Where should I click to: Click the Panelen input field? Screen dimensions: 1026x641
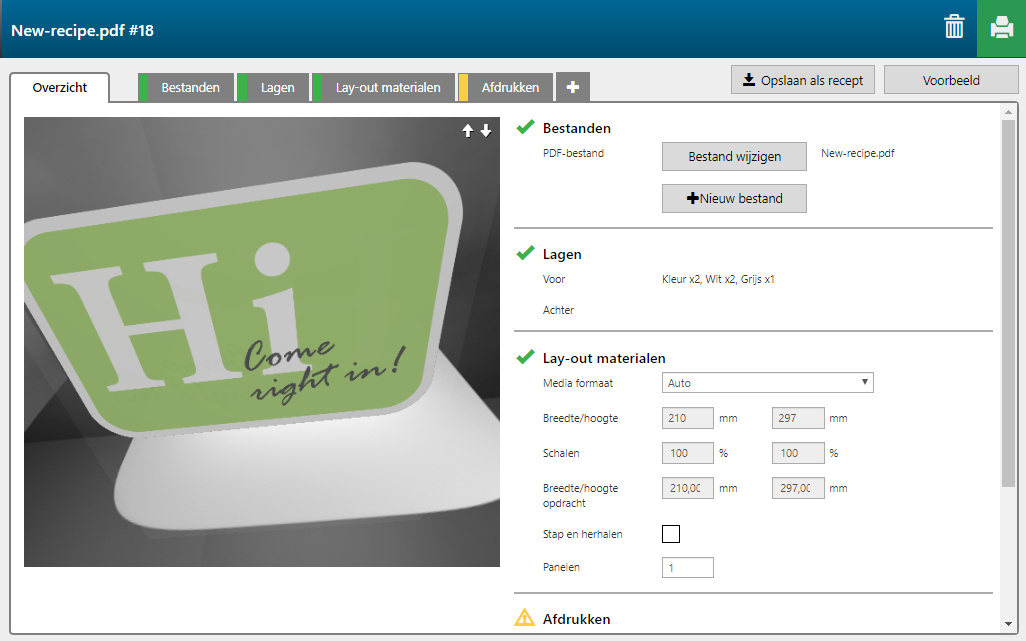point(687,568)
